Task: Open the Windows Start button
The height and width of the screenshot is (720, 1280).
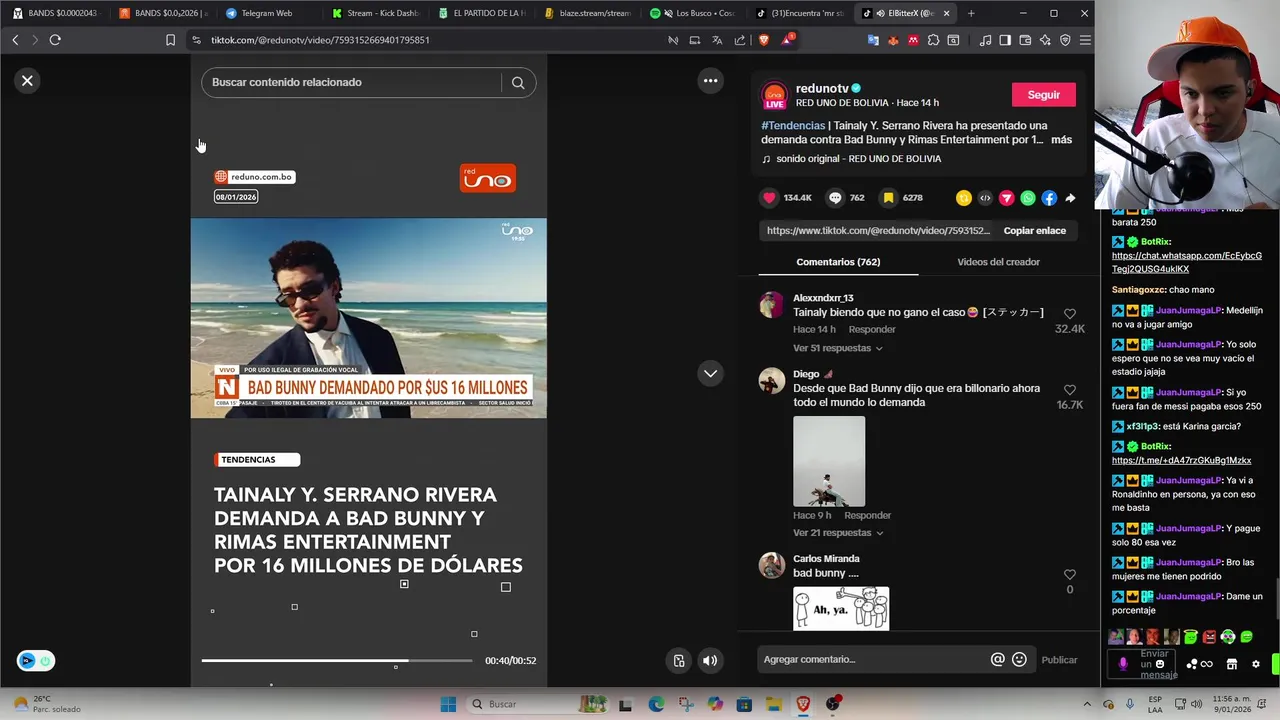Action: (x=448, y=704)
